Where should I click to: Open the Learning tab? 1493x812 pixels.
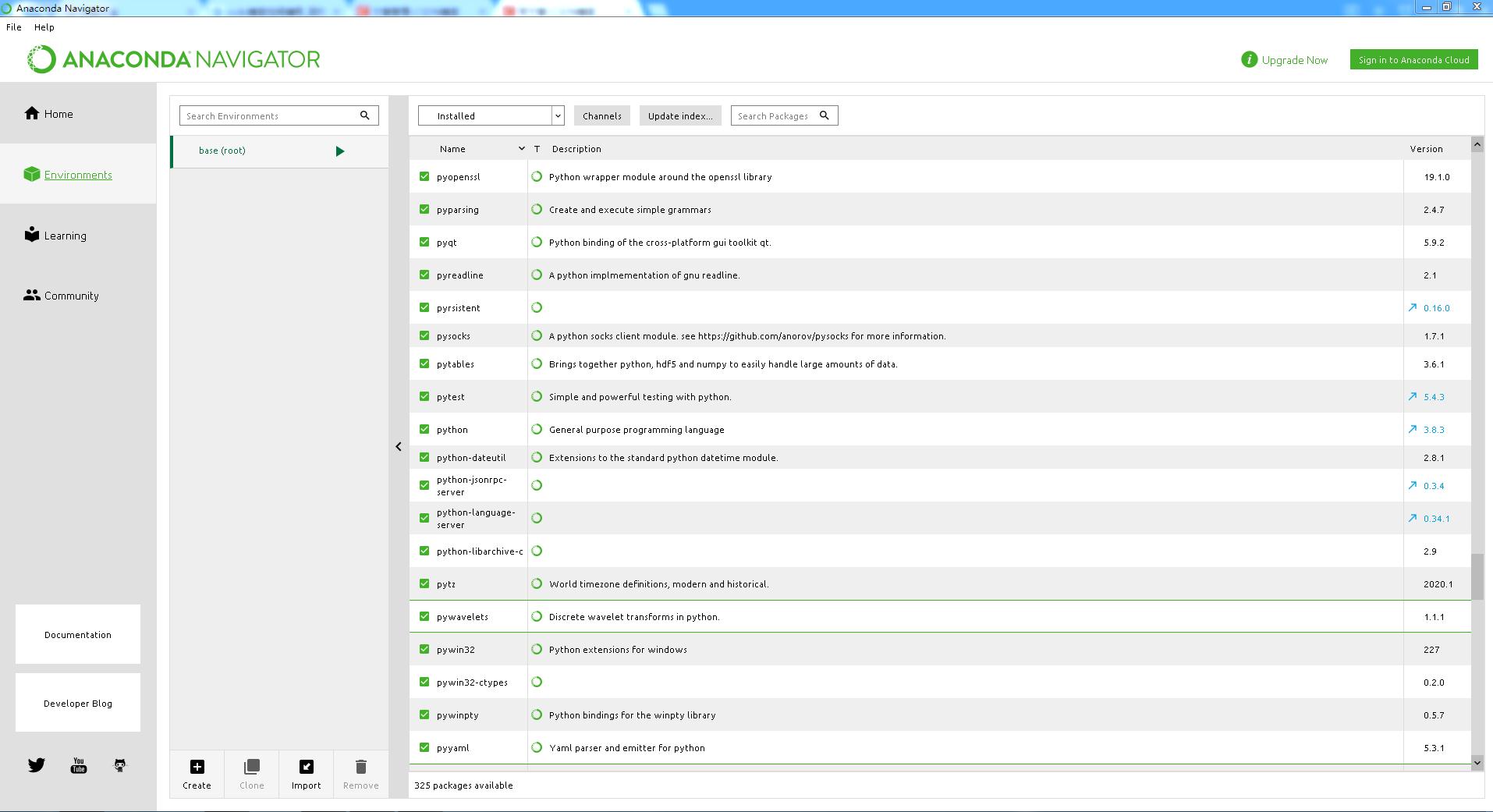[78, 235]
